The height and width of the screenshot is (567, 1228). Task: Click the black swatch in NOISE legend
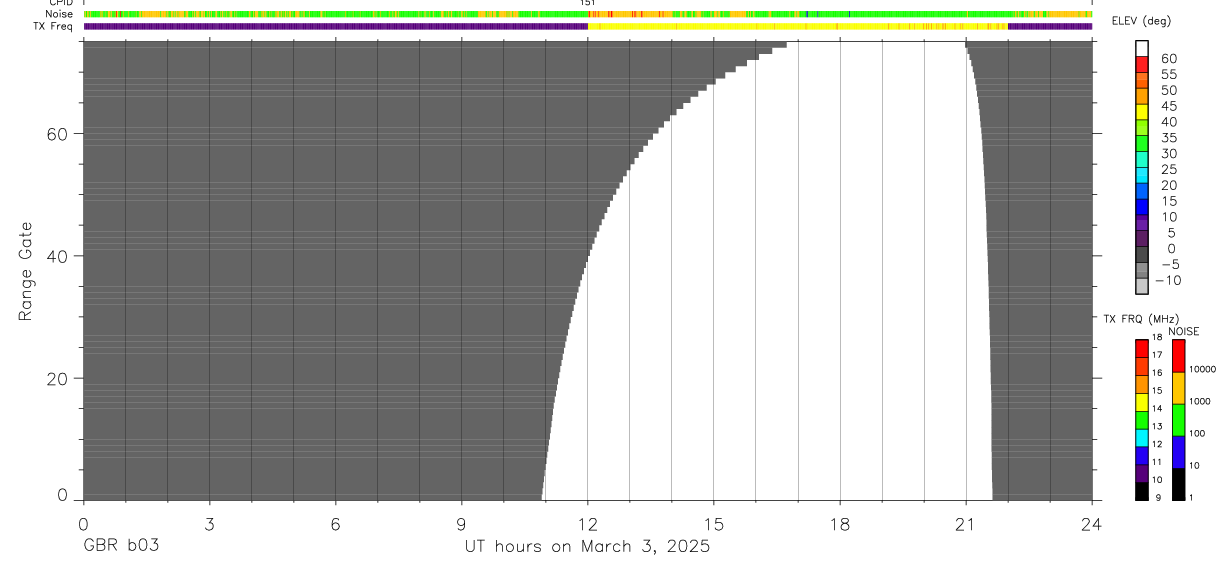tap(1179, 484)
